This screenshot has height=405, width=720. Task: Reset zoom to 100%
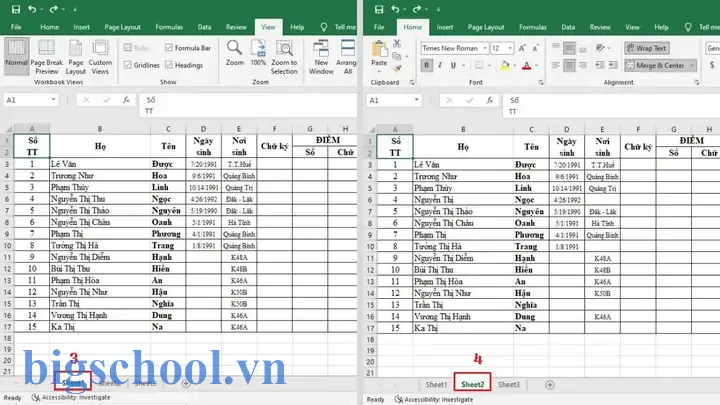point(258,53)
